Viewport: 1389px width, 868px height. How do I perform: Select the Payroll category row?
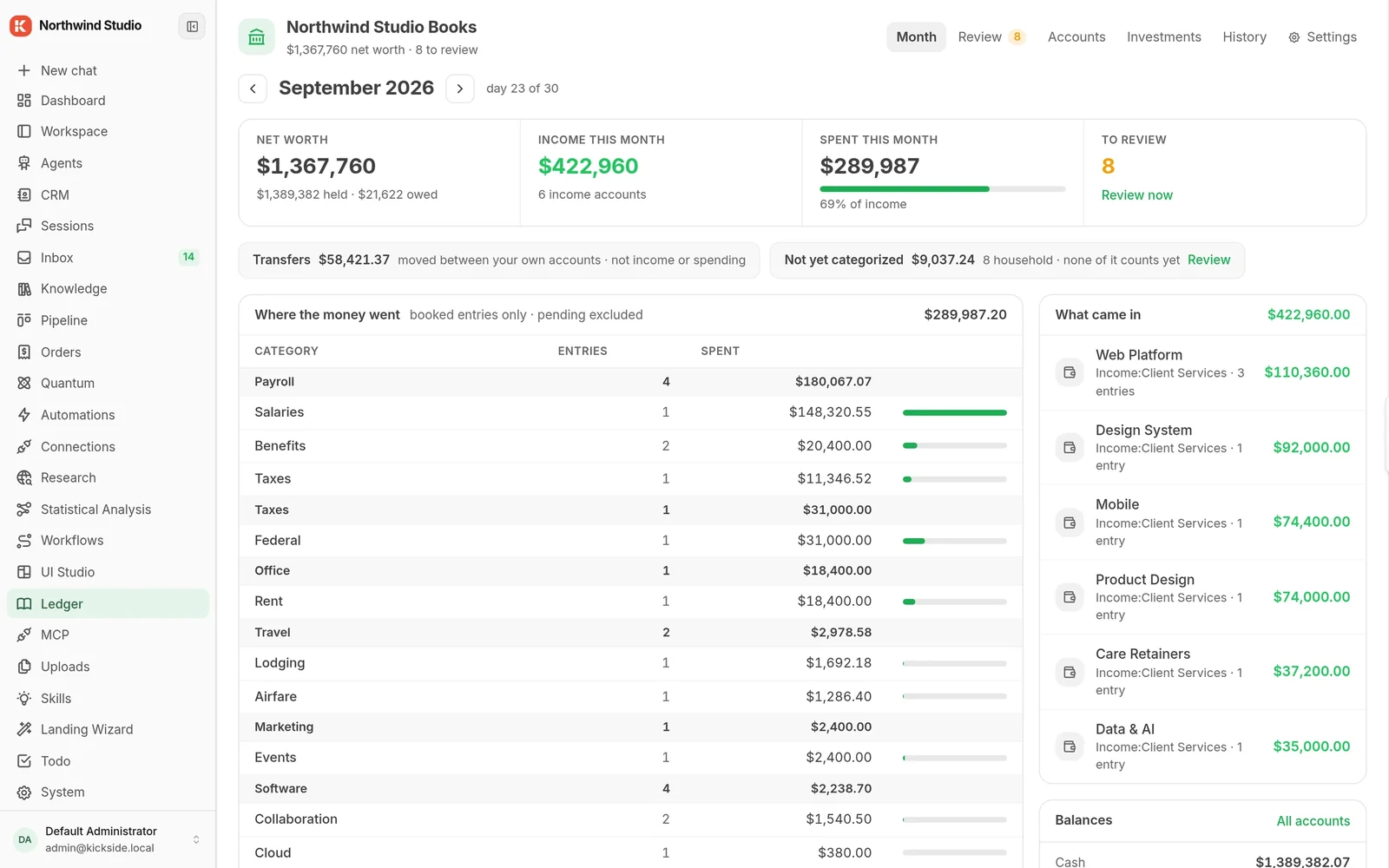coord(630,382)
